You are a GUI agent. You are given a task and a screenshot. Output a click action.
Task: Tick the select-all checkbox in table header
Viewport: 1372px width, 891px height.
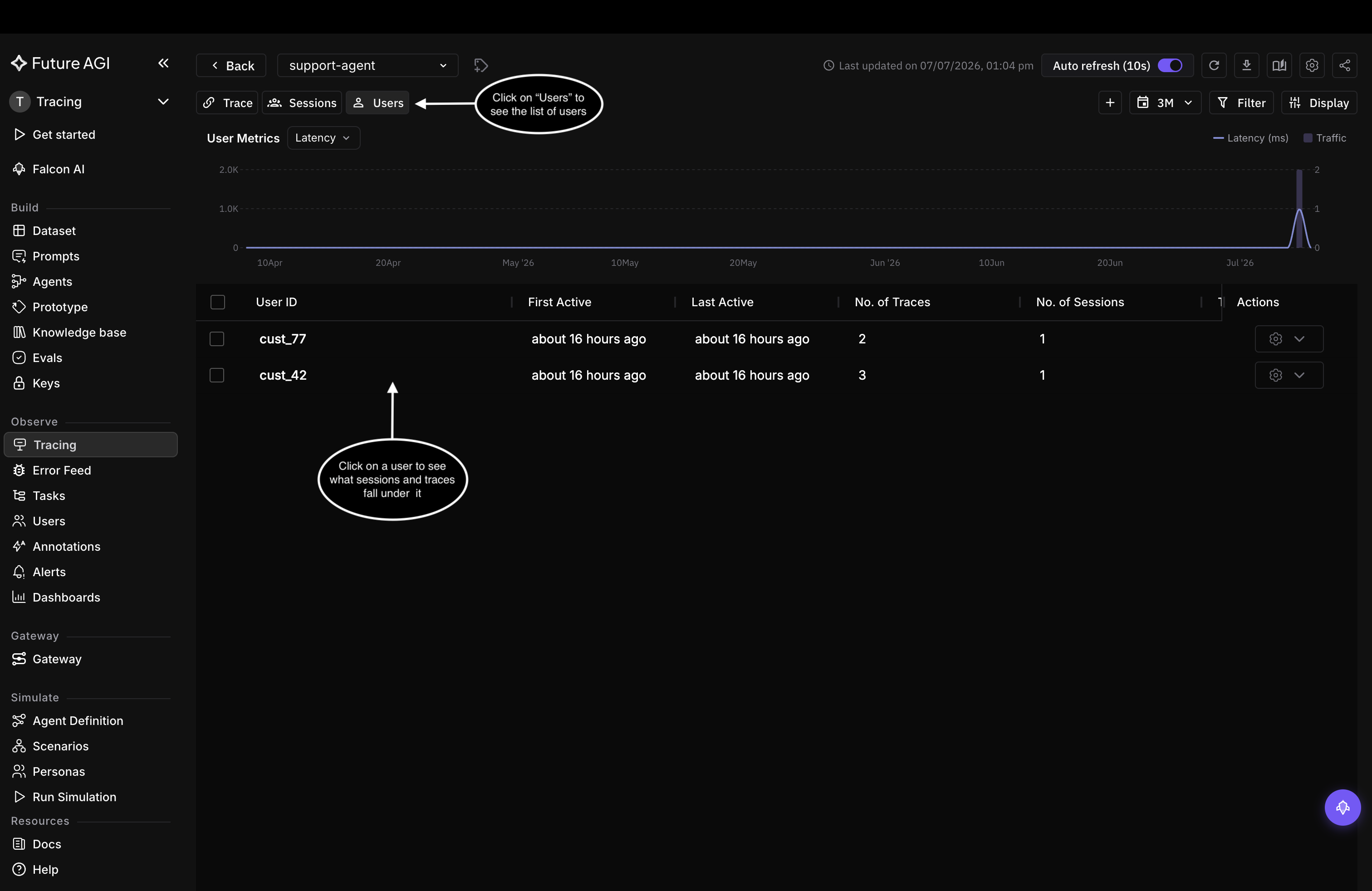coord(217,302)
